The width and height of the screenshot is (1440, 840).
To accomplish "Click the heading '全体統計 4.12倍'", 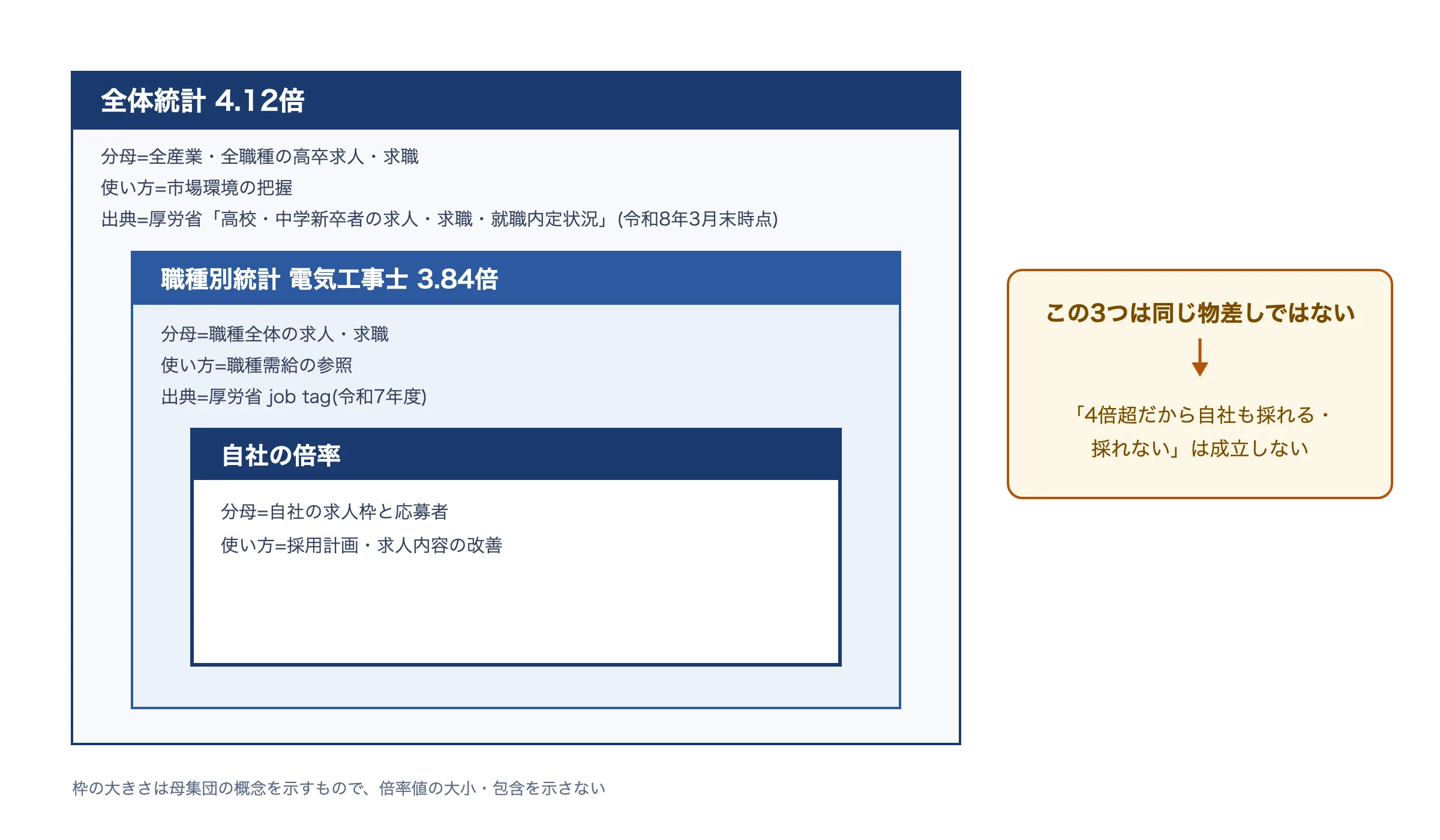I will (203, 100).
